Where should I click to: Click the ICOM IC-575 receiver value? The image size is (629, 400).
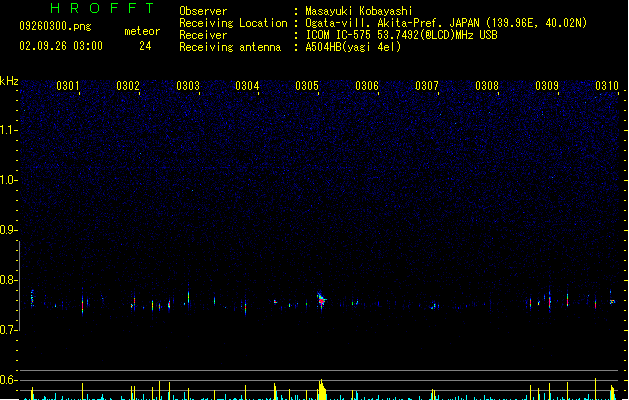point(402,35)
